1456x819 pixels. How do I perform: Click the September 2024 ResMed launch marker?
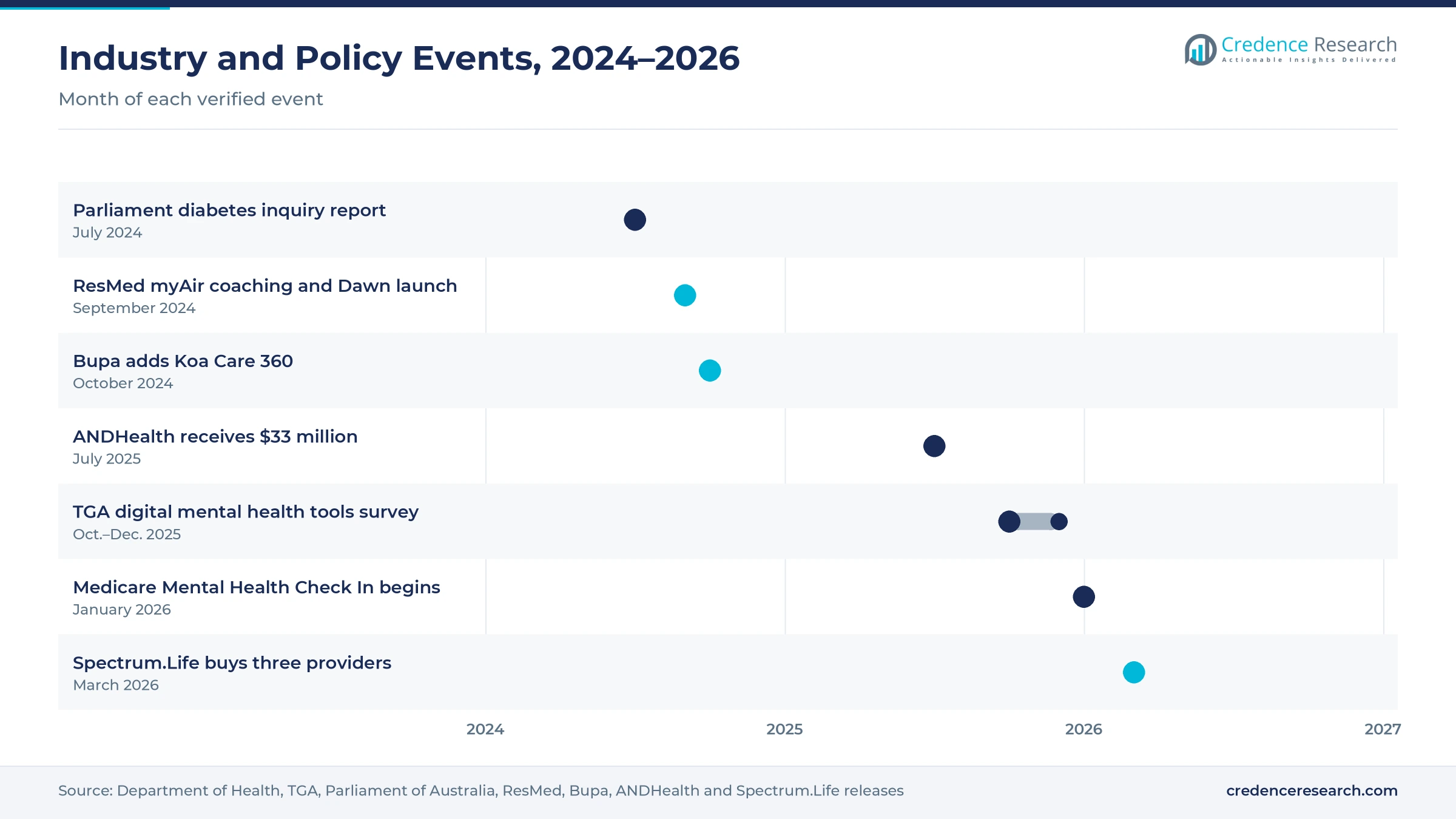point(685,295)
